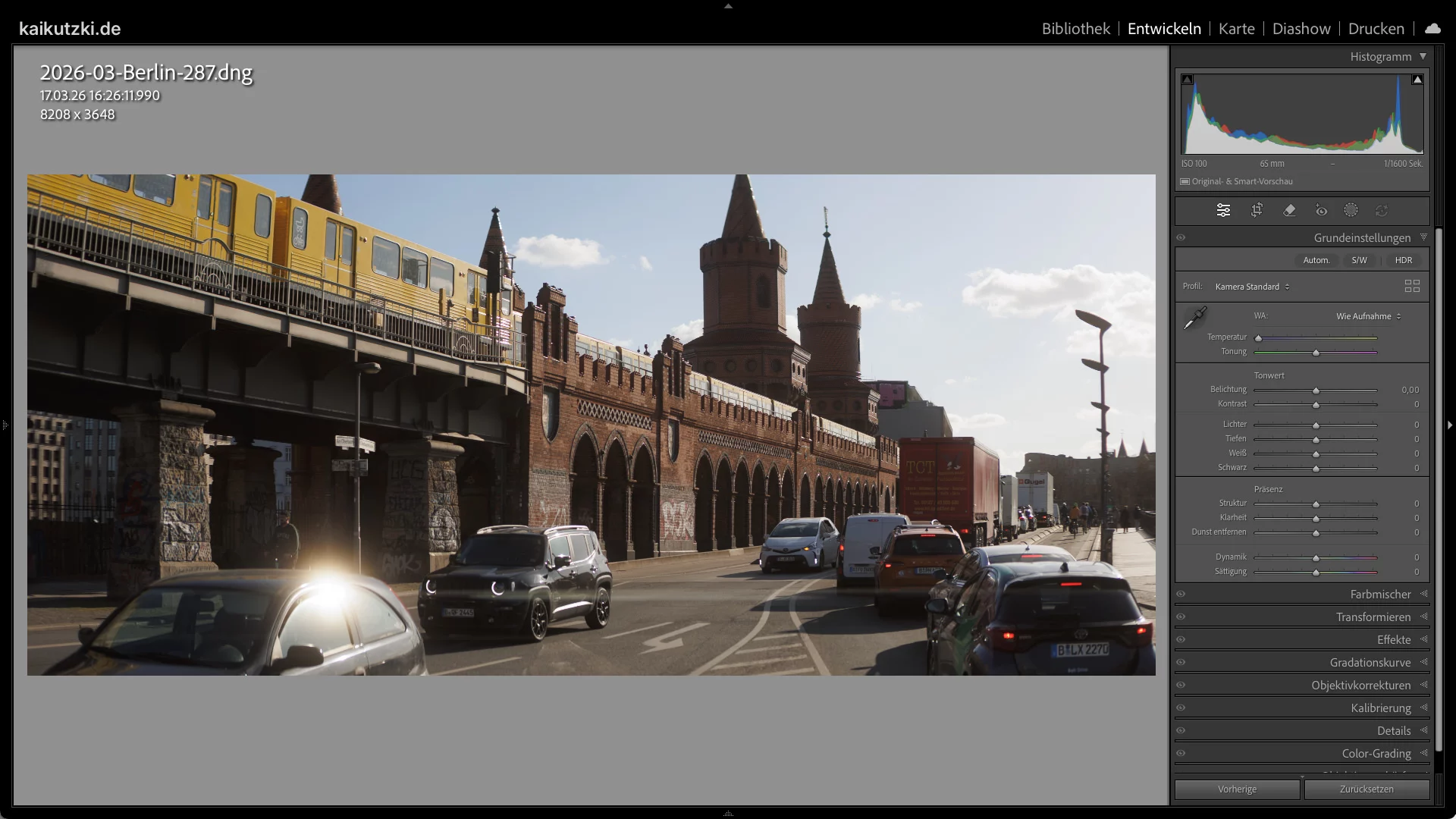Collapse the Histogramm panel
The height and width of the screenshot is (819, 1456).
coord(1423,56)
